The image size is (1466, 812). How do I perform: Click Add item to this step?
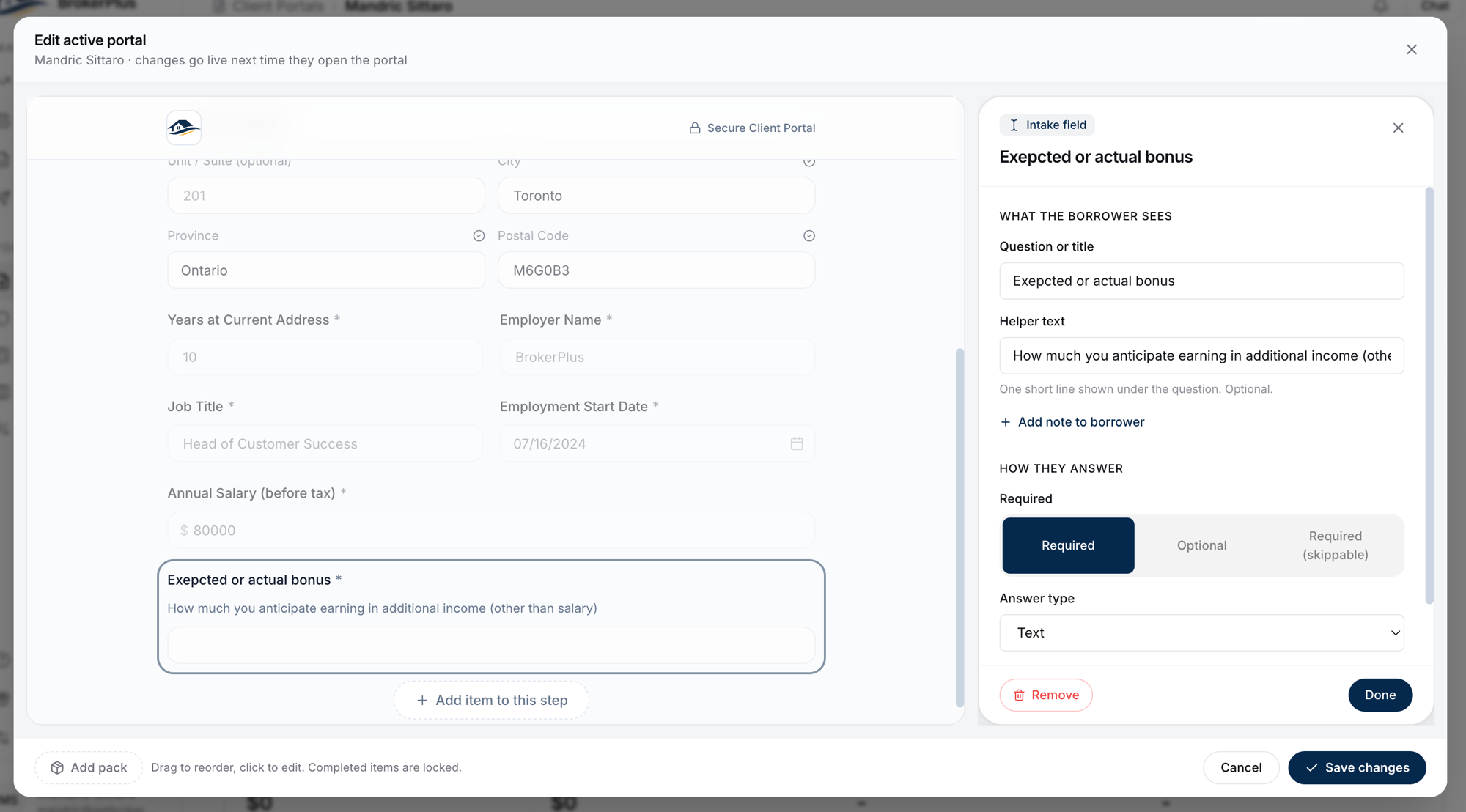tap(491, 700)
